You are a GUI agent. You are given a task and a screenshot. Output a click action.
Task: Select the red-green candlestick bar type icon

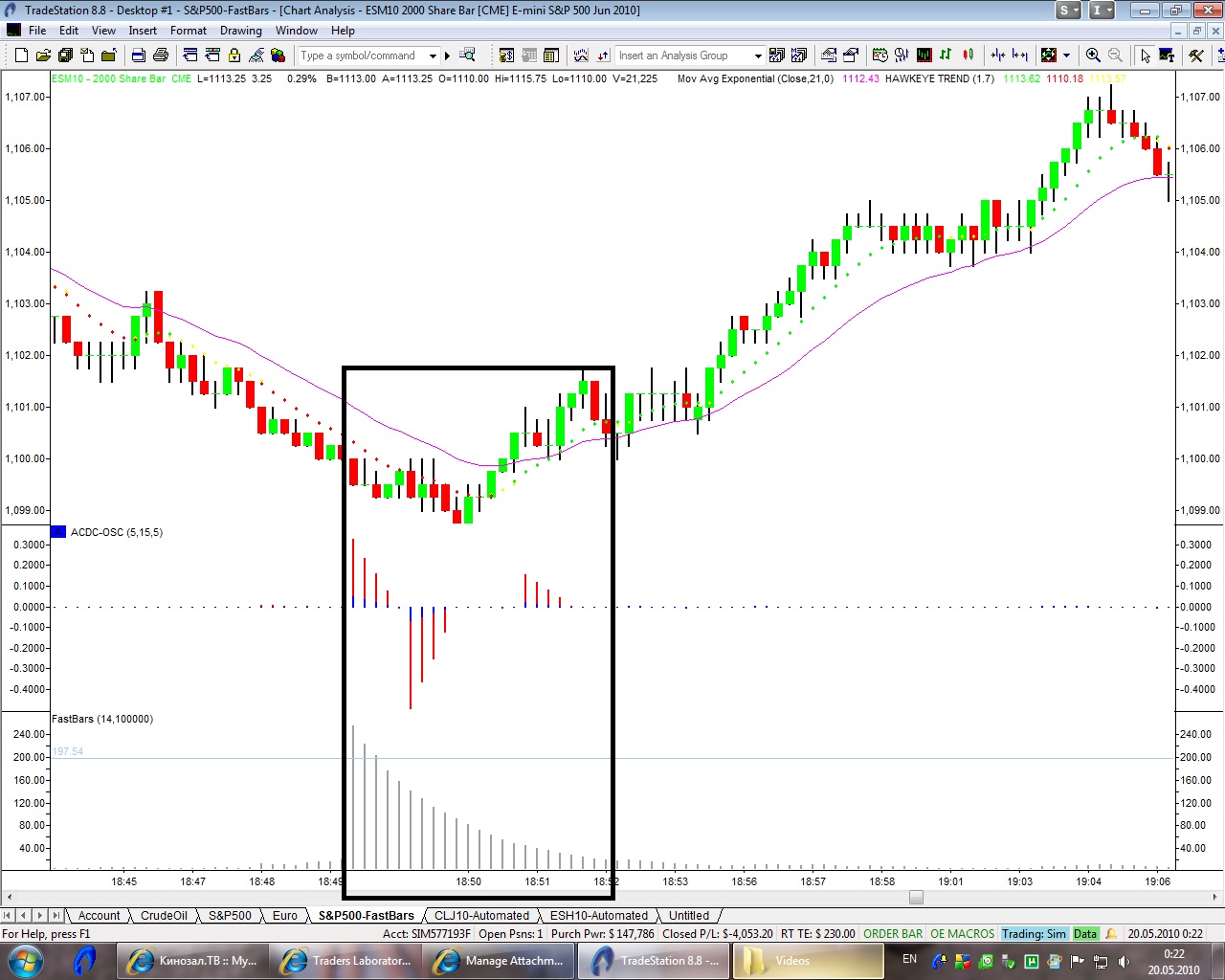968,55
